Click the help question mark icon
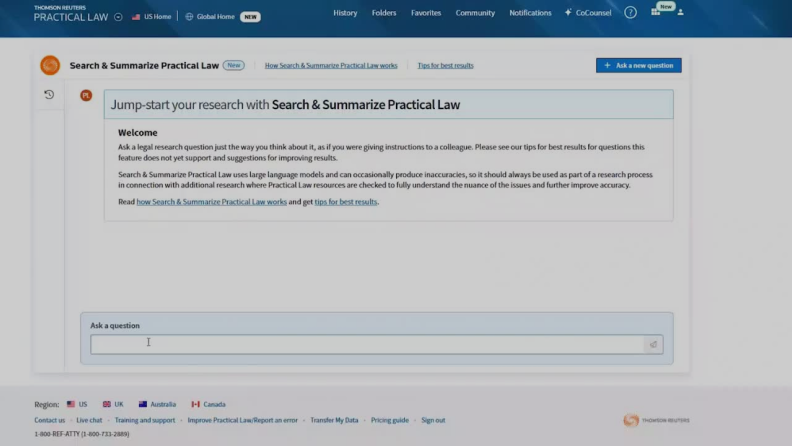This screenshot has height=446, width=792. coord(630,13)
